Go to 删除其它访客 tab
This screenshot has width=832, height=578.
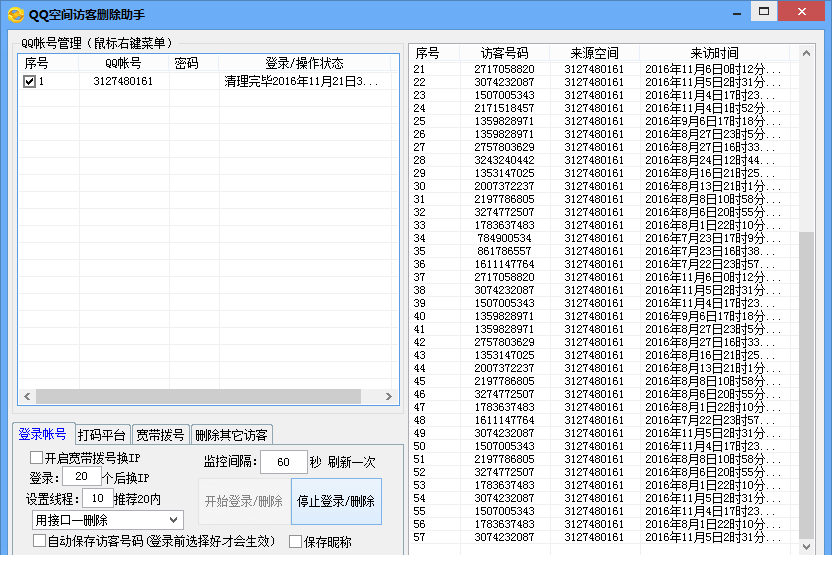tap(231, 435)
